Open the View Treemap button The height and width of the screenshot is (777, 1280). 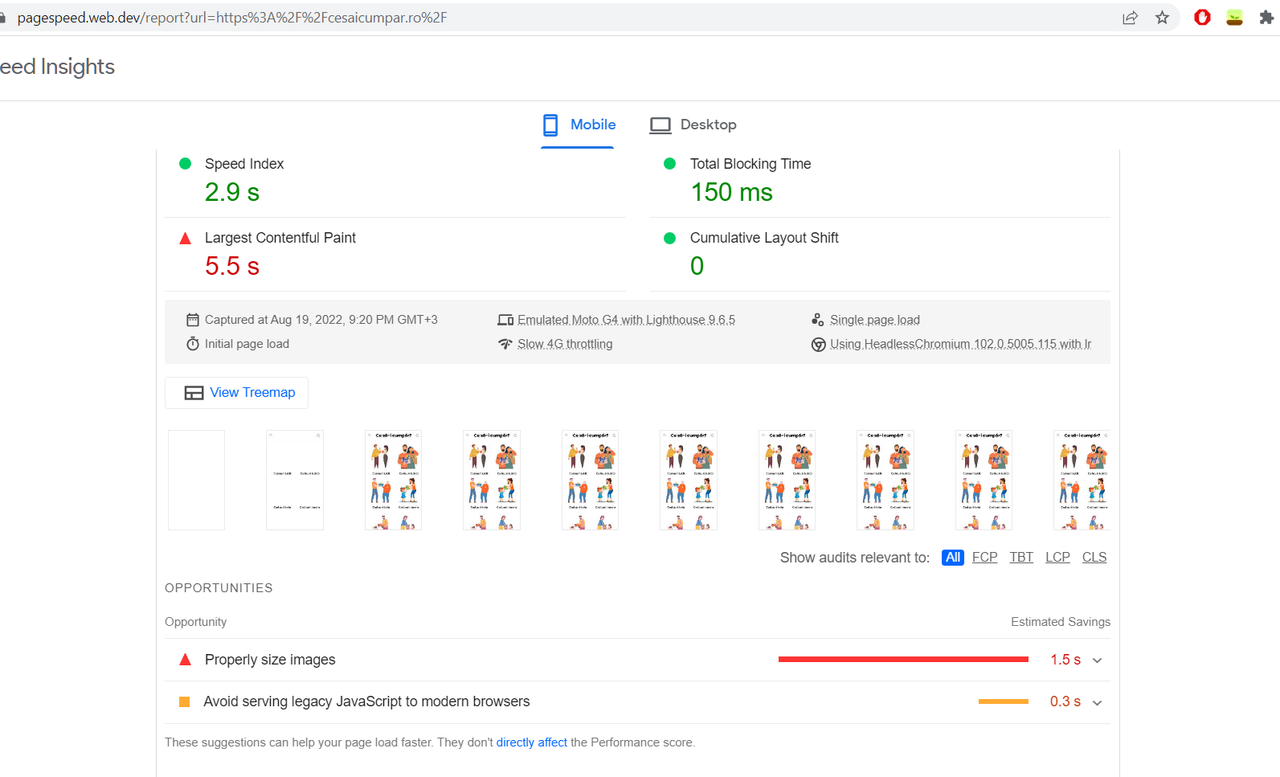point(237,393)
